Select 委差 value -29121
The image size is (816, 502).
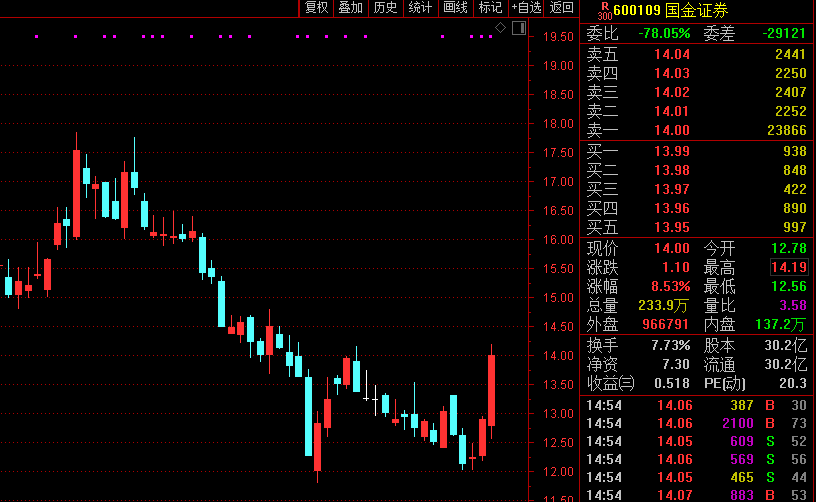tap(784, 34)
